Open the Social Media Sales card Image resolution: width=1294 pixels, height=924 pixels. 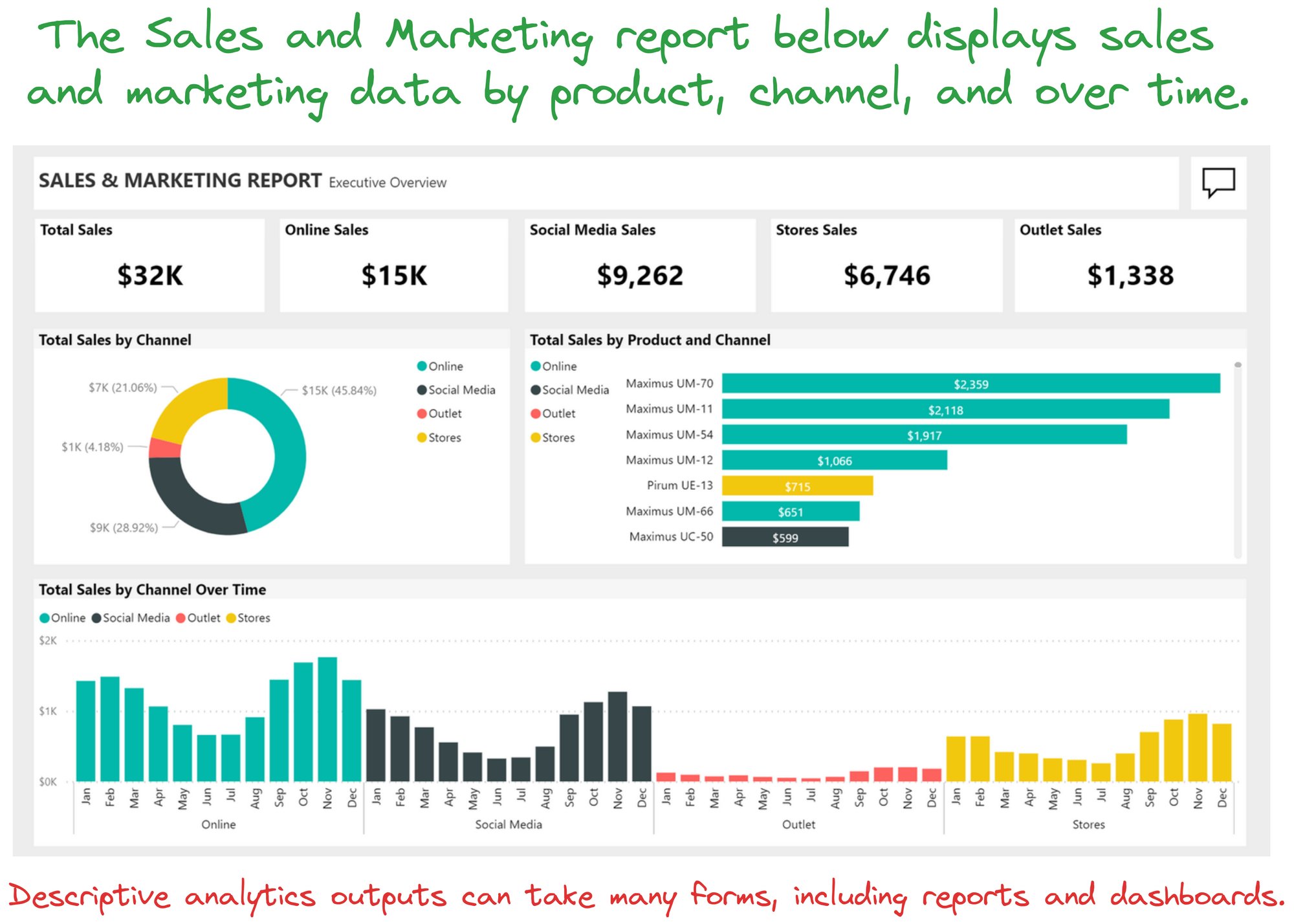click(640, 265)
